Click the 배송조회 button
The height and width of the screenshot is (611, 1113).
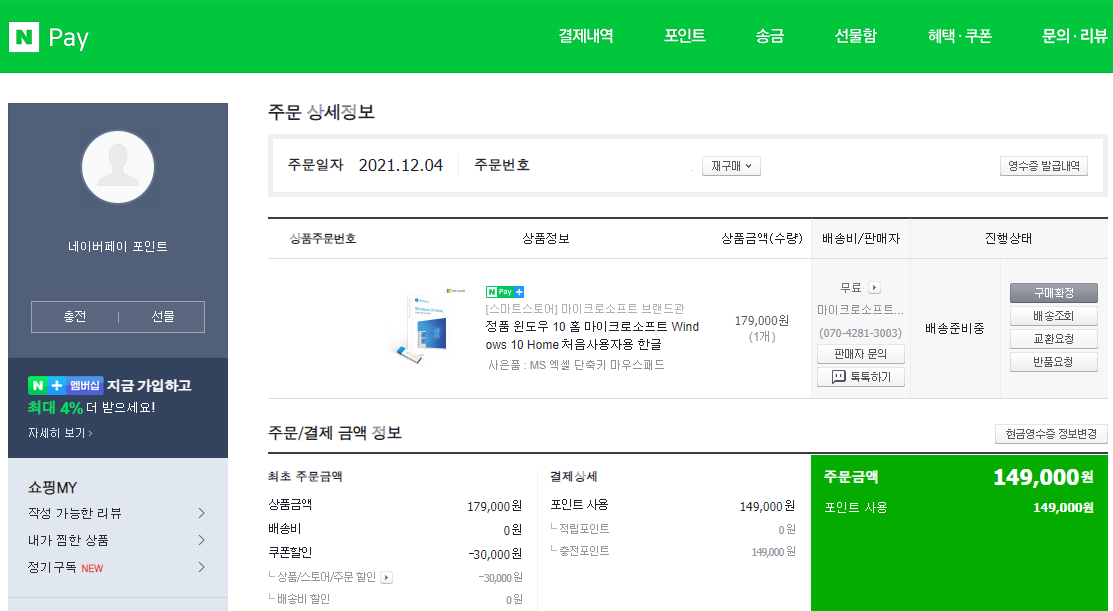(1053, 316)
